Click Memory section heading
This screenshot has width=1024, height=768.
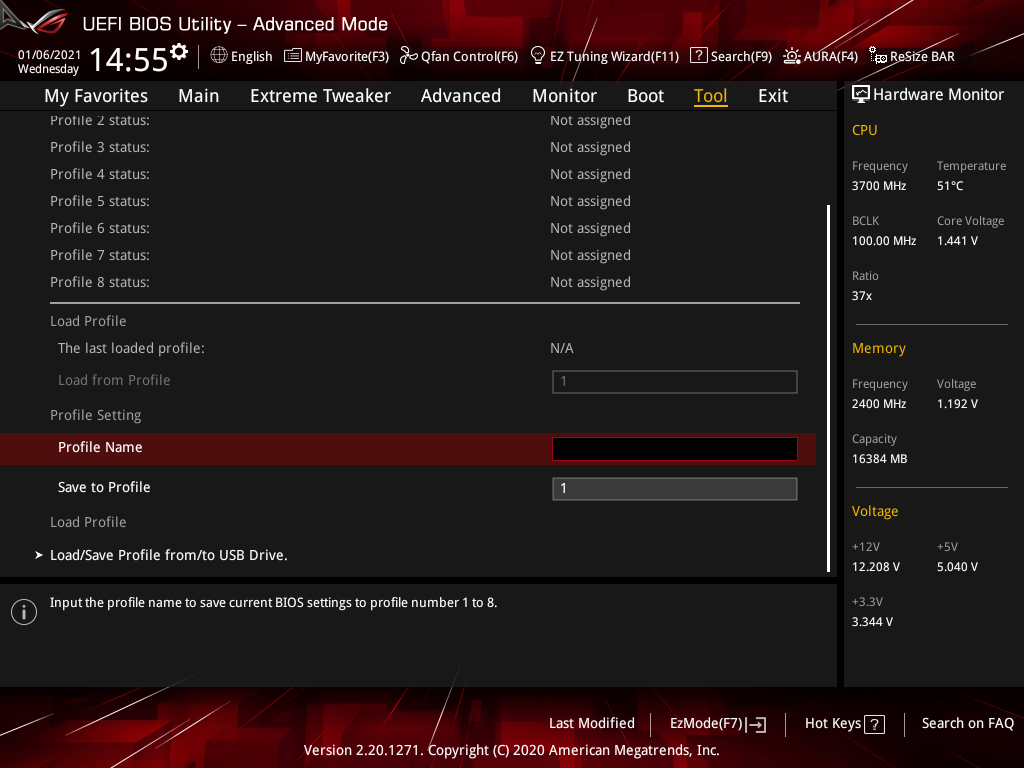coord(878,349)
